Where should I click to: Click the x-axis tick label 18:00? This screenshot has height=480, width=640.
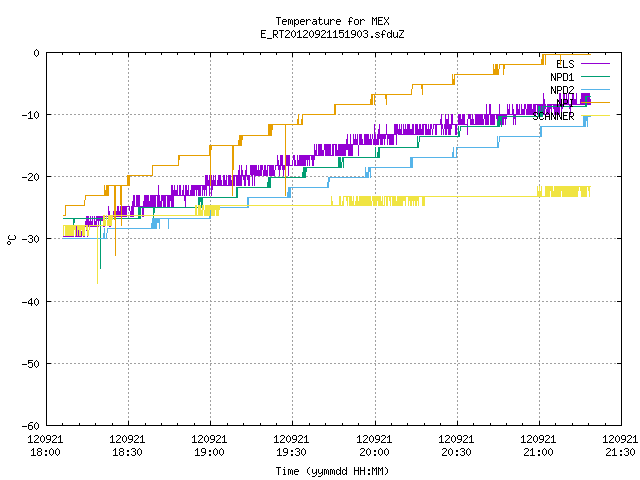(45, 452)
